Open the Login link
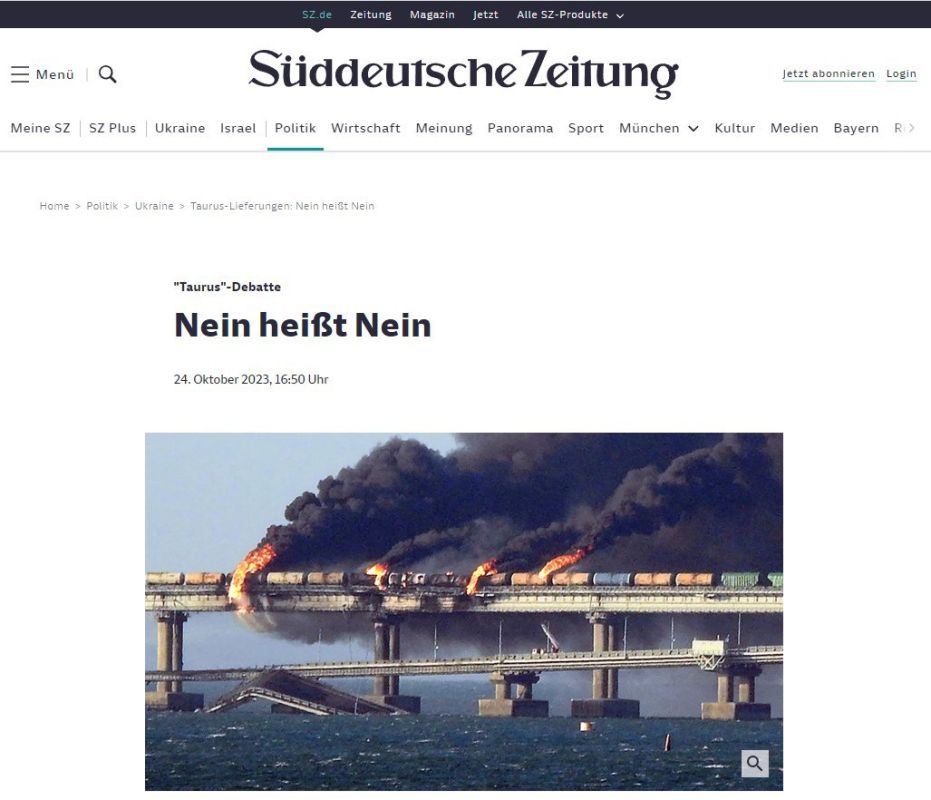 pos(901,74)
